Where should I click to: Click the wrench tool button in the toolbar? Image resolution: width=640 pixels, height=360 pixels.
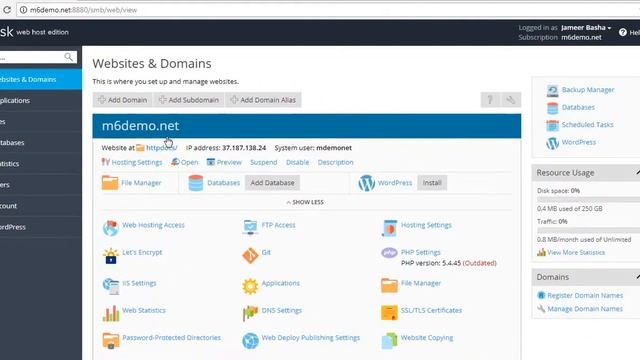[x=511, y=100]
